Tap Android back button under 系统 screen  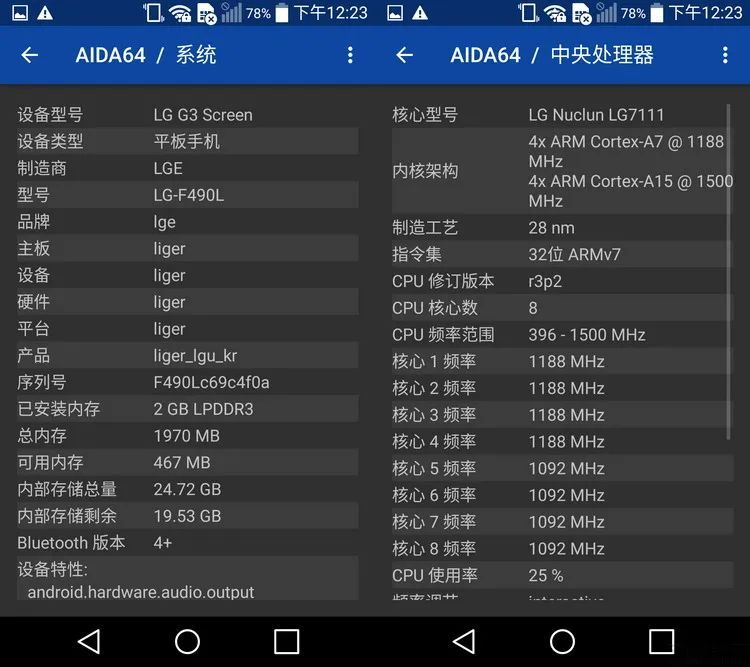point(89,641)
